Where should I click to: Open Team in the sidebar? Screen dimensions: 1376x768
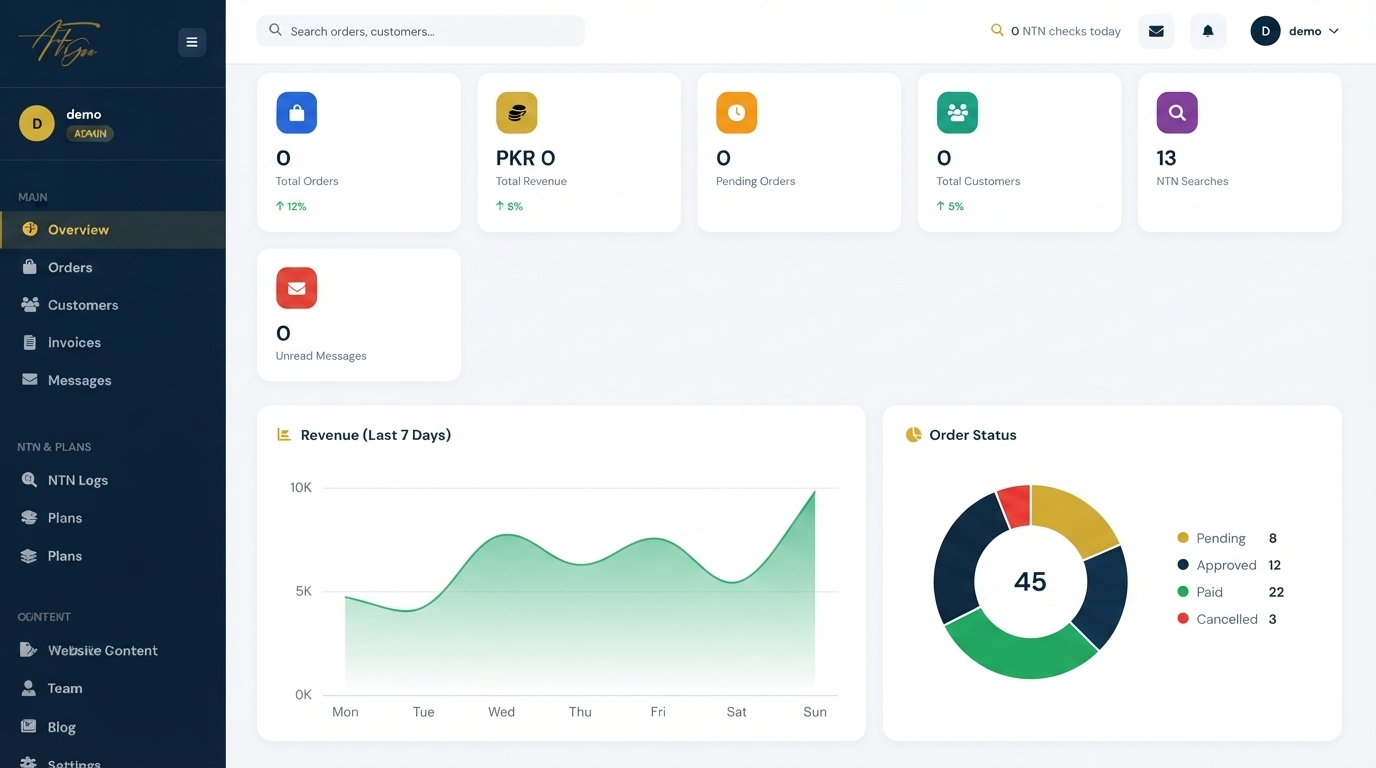(113, 689)
